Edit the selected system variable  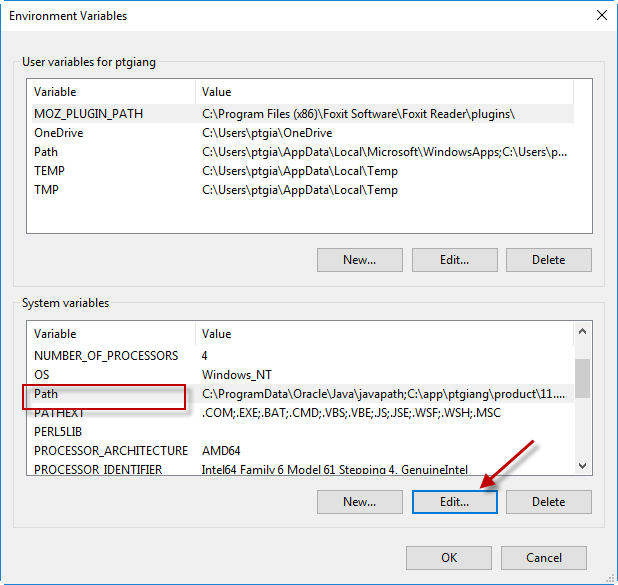[x=454, y=502]
